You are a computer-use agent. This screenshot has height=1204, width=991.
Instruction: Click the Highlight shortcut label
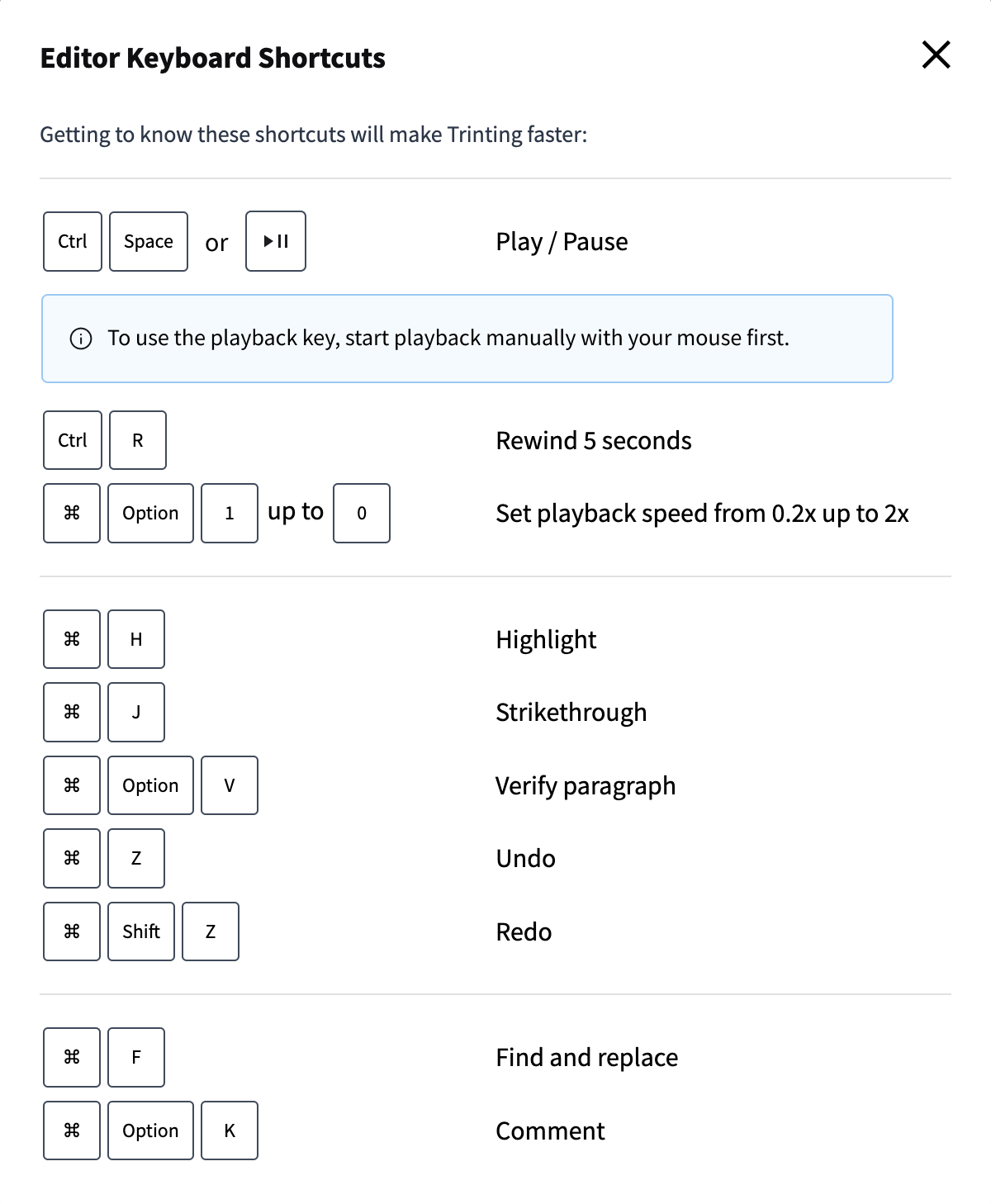(546, 638)
